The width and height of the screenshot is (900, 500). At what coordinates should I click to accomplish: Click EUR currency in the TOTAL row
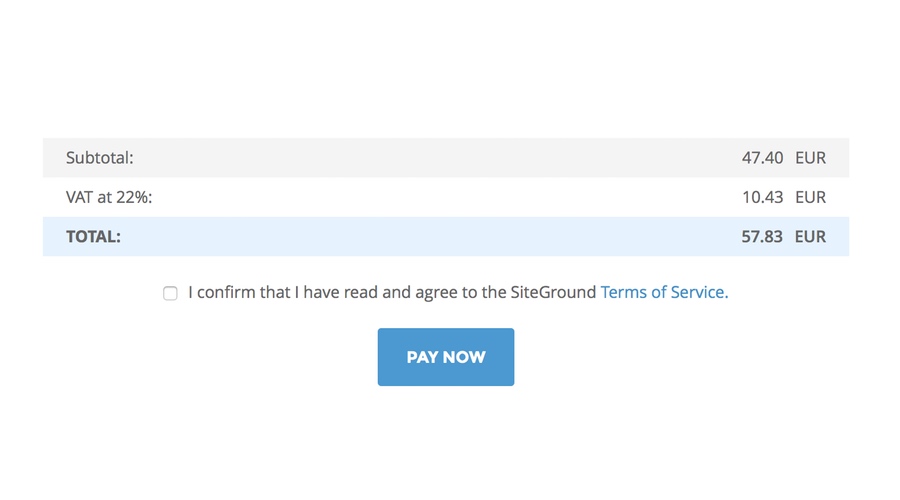(x=810, y=237)
